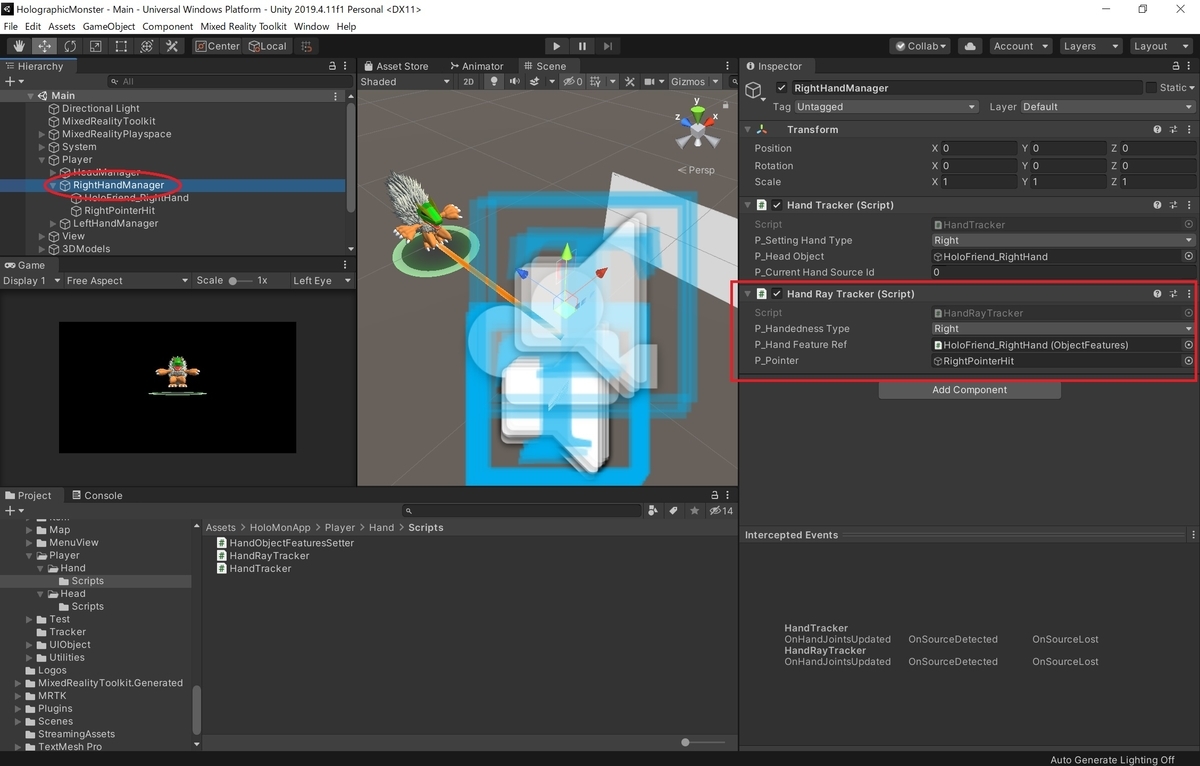Click Project search by type icon

(653, 511)
